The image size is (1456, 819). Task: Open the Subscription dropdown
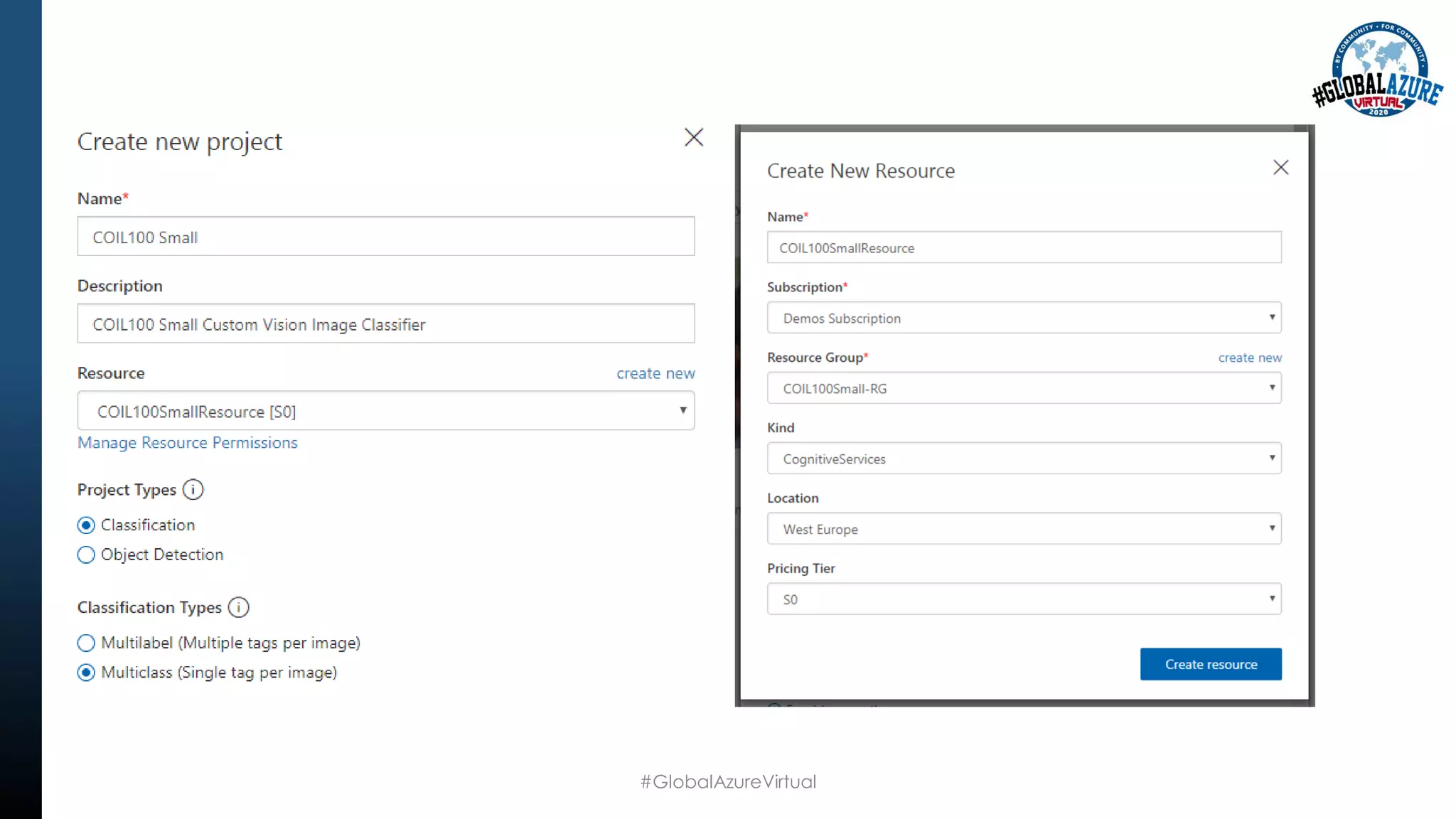pyautogui.click(x=1024, y=318)
